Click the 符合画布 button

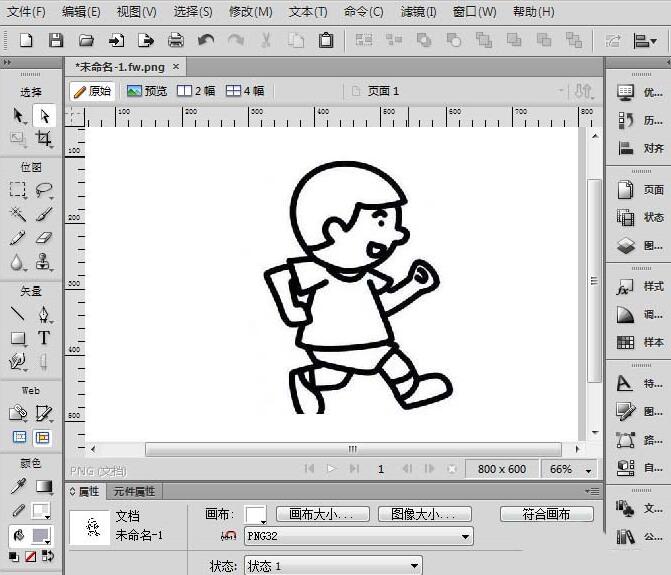pos(546,514)
